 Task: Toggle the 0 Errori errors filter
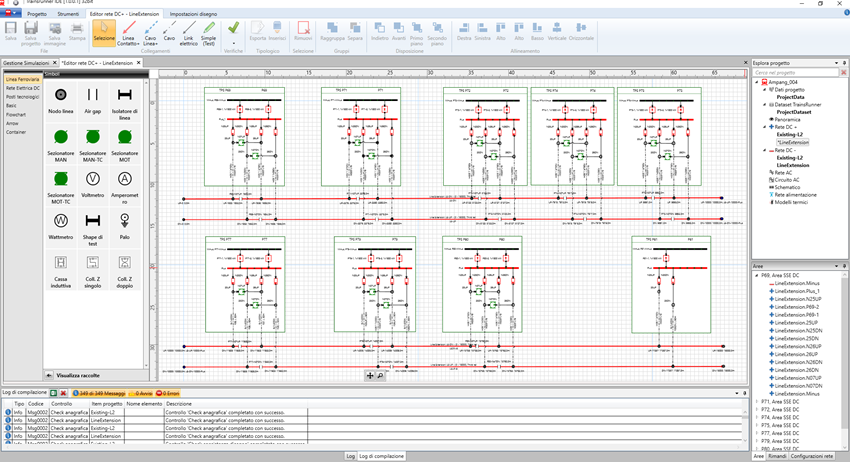coord(168,393)
